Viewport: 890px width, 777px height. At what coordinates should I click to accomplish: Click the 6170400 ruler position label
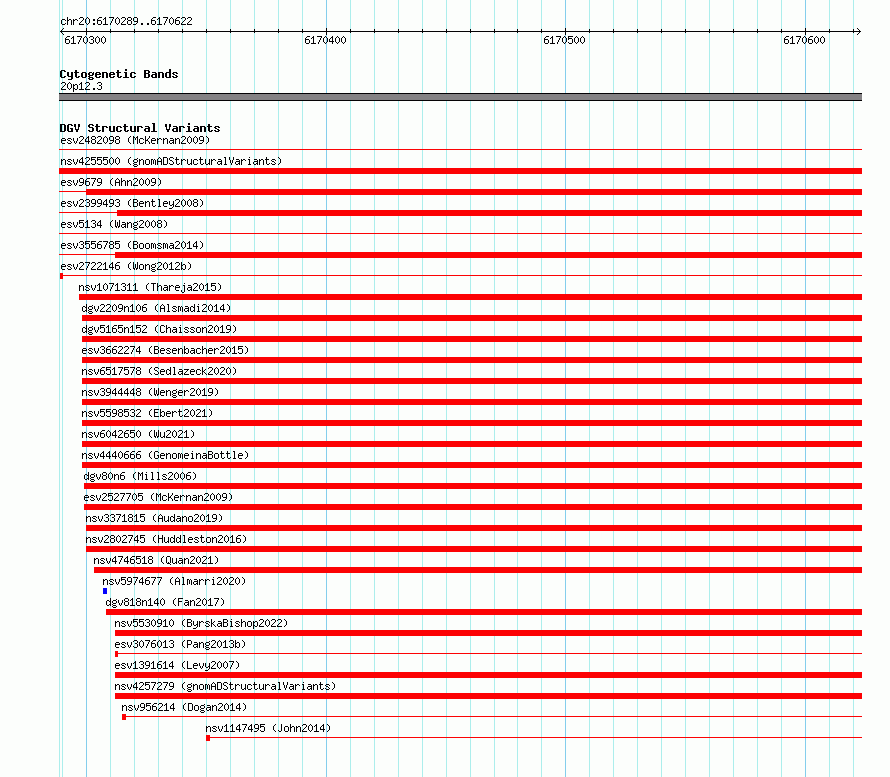click(x=325, y=40)
